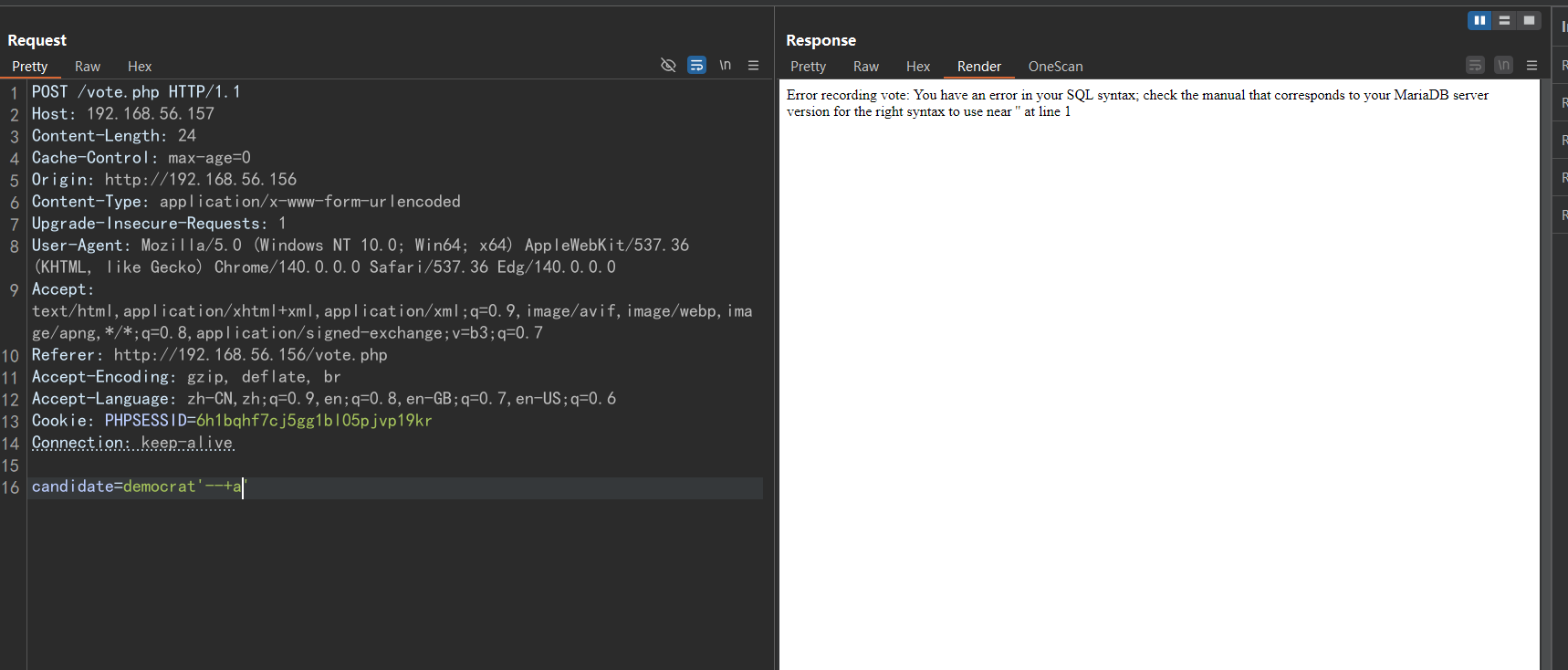Select the Response Render tab
This screenshot has width=1568, height=670.
pyautogui.click(x=978, y=67)
